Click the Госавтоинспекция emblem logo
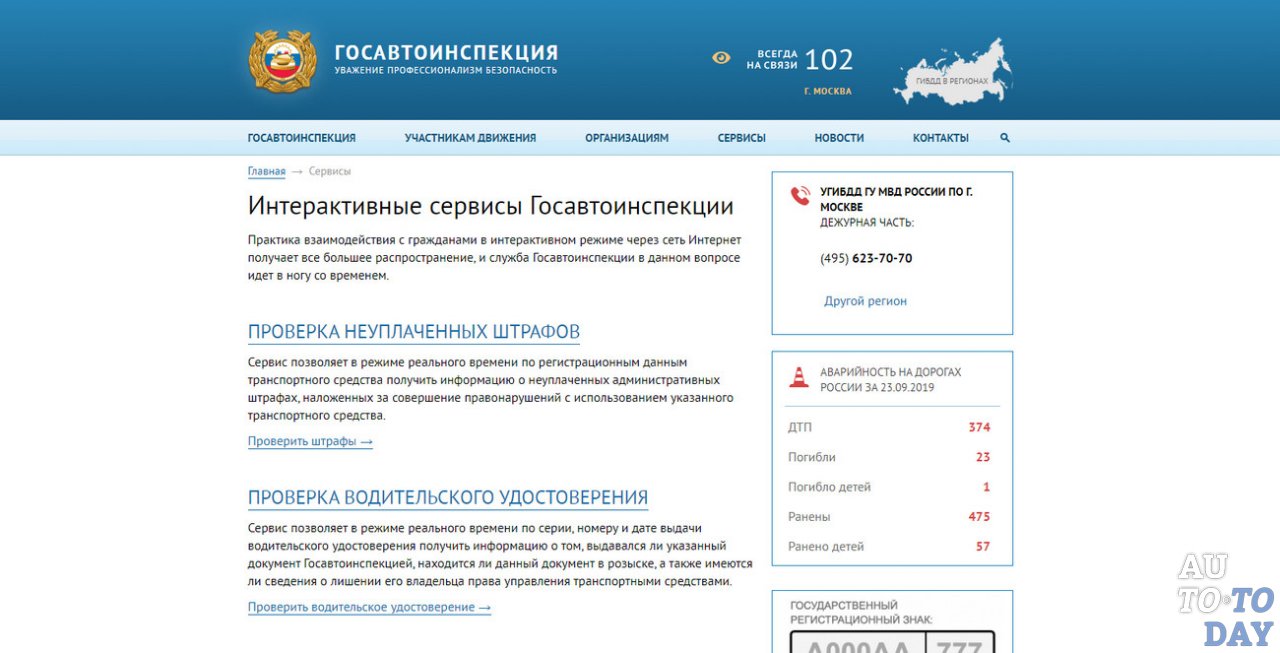 pos(282,62)
